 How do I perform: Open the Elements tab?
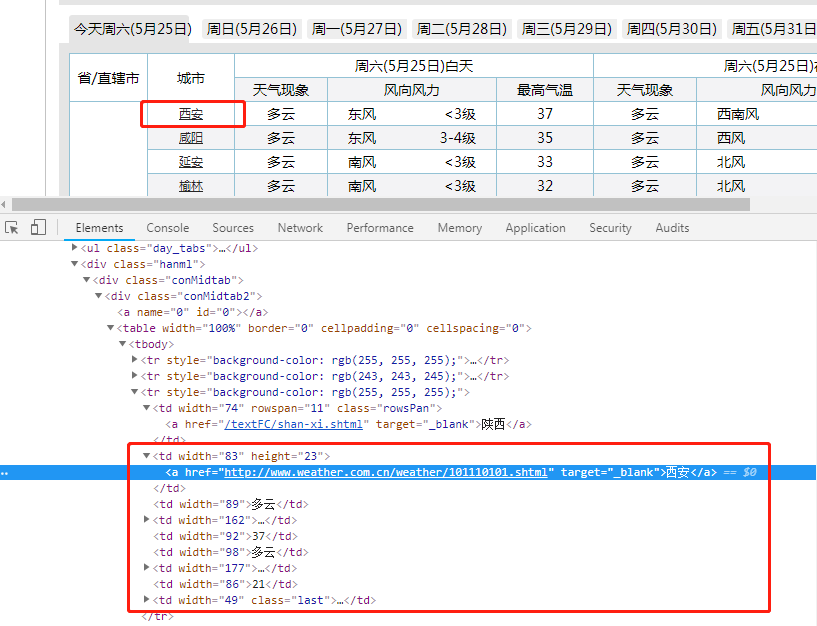click(x=99, y=228)
